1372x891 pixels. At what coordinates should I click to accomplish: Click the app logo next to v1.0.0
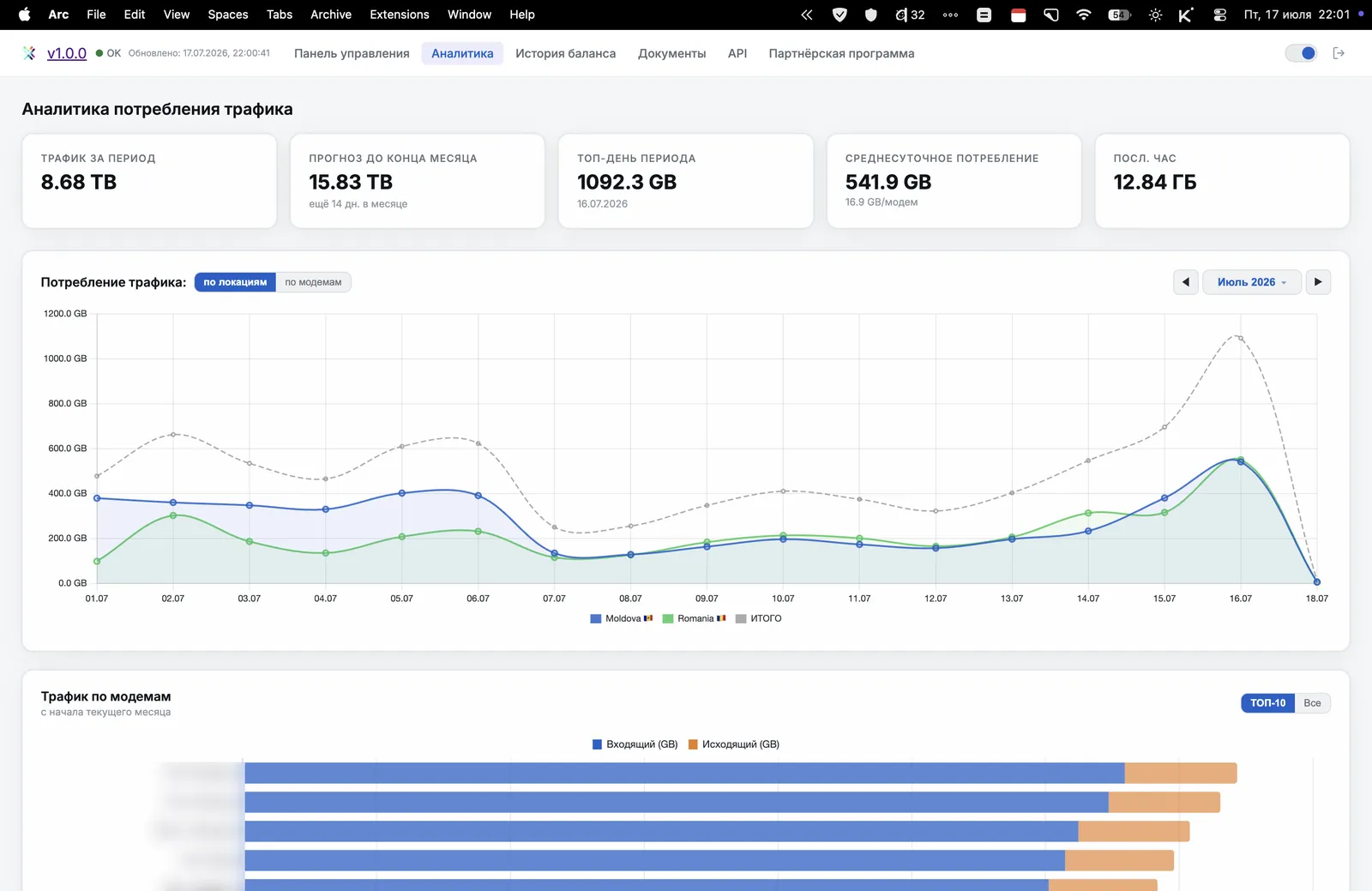[x=30, y=53]
